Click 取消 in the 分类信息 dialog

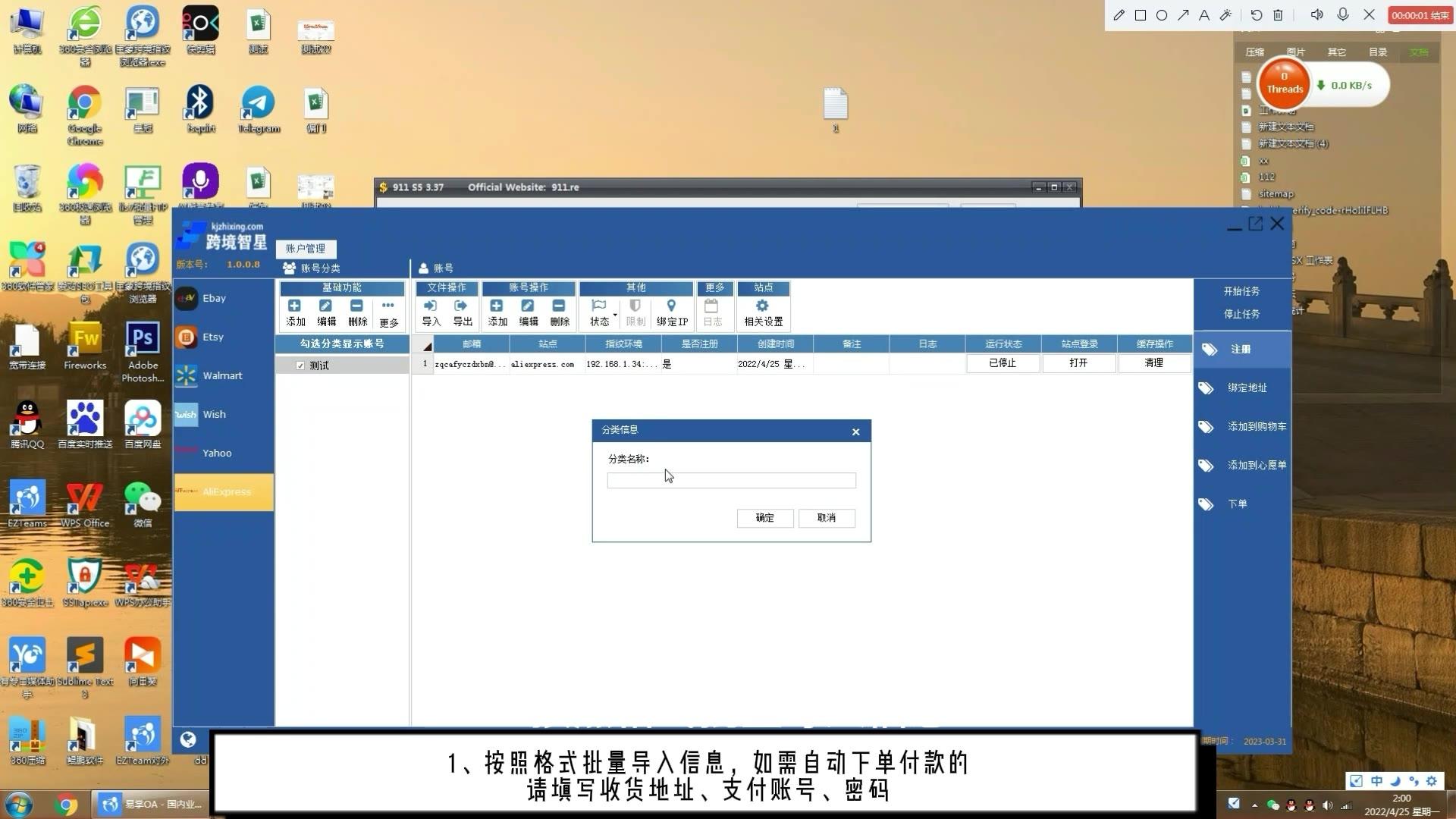click(826, 518)
